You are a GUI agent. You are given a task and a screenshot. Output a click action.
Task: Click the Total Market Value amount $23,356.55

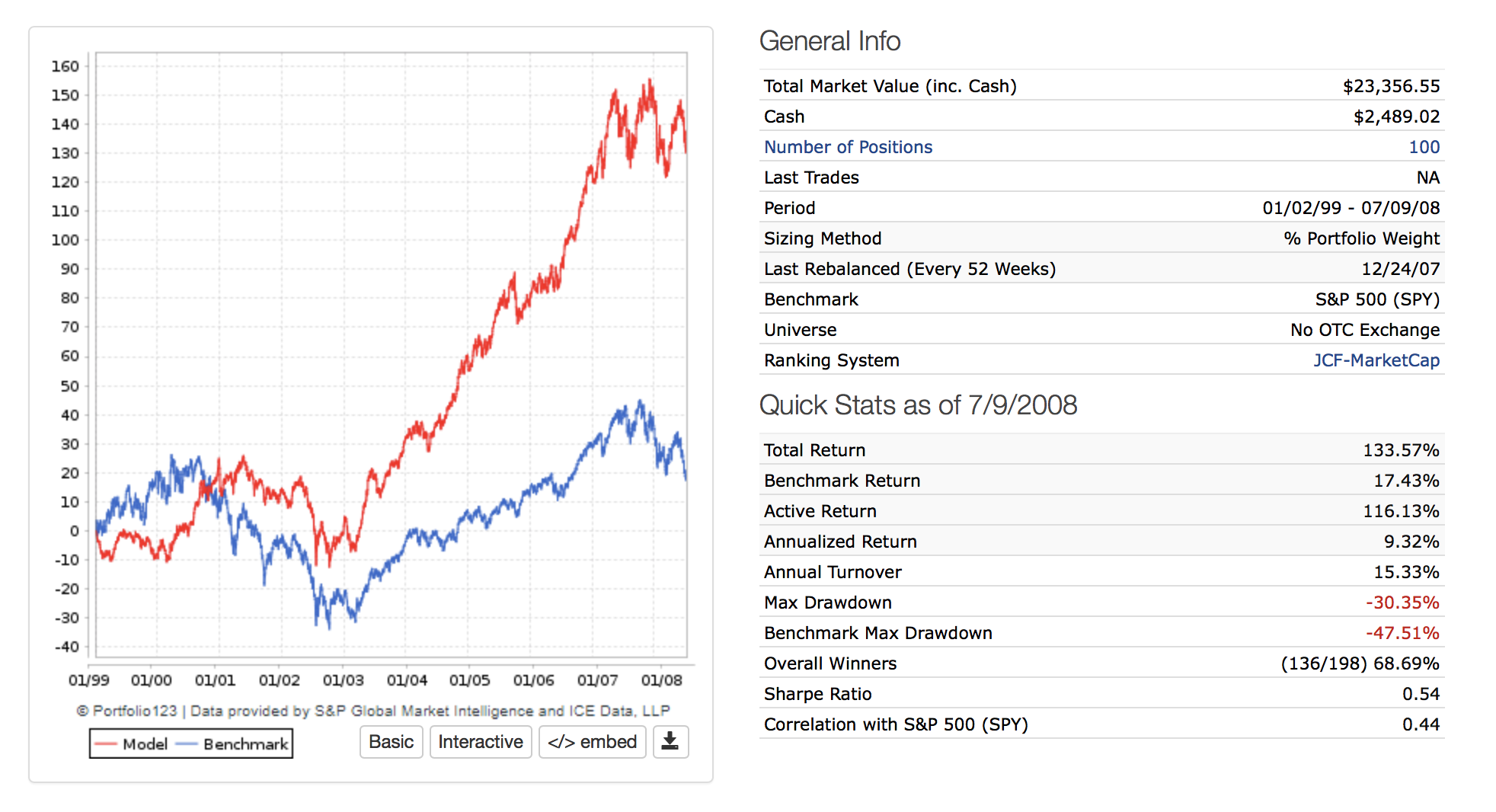tap(1391, 86)
